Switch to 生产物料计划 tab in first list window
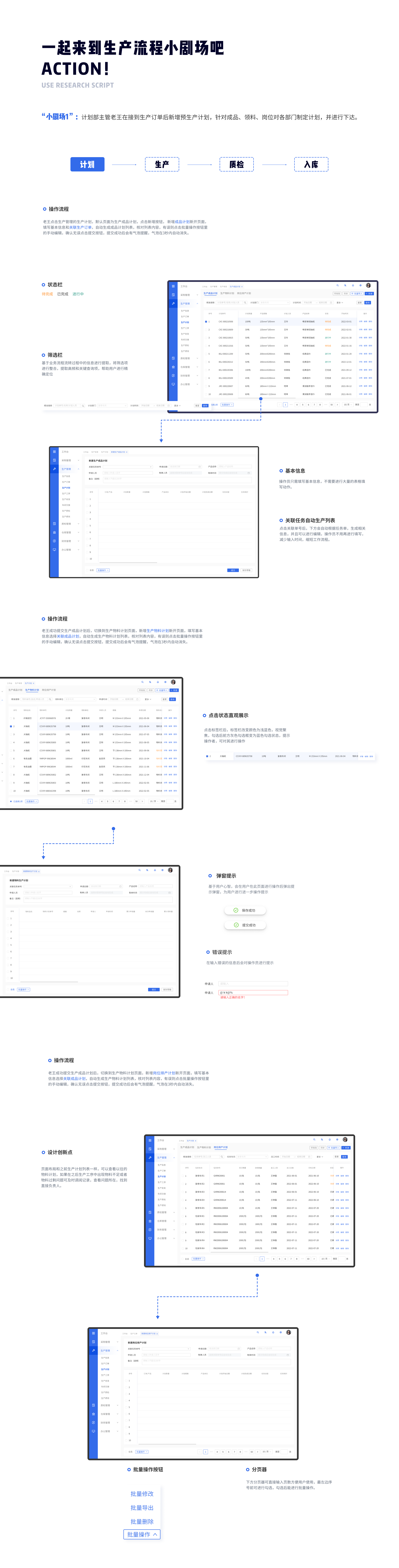Screen dimensions: 399x1568 227,293
